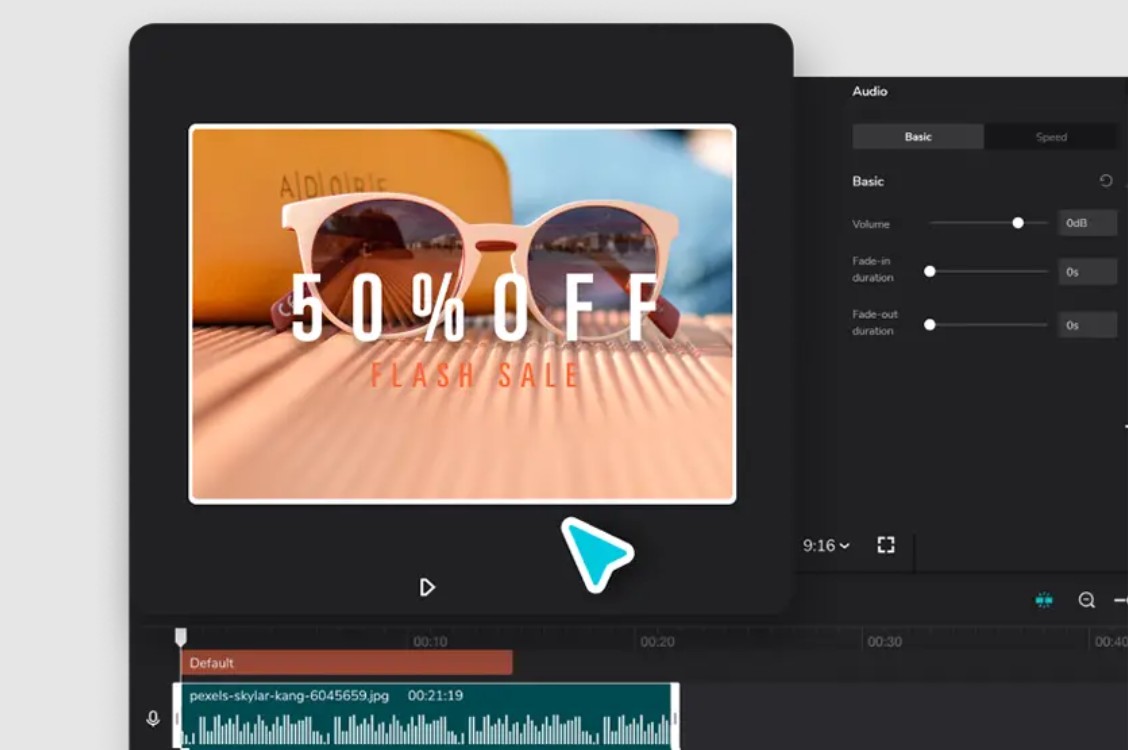Image resolution: width=1128 pixels, height=750 pixels.
Task: Click the timeline playhead marker
Action: click(x=181, y=636)
